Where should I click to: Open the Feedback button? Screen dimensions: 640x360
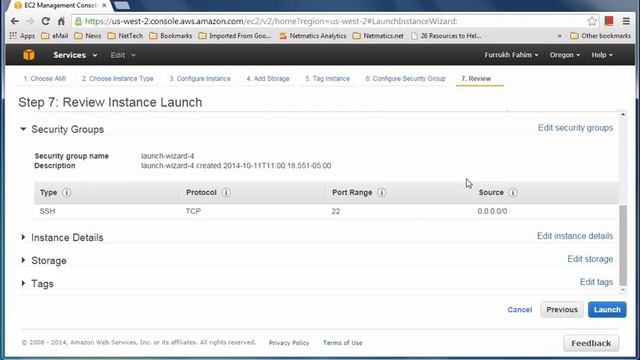591,343
